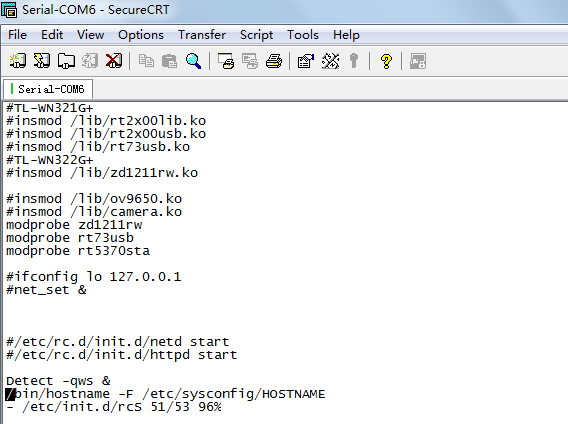Open the Connect in Tab icon
The width and height of the screenshot is (568, 424).
tap(66, 61)
